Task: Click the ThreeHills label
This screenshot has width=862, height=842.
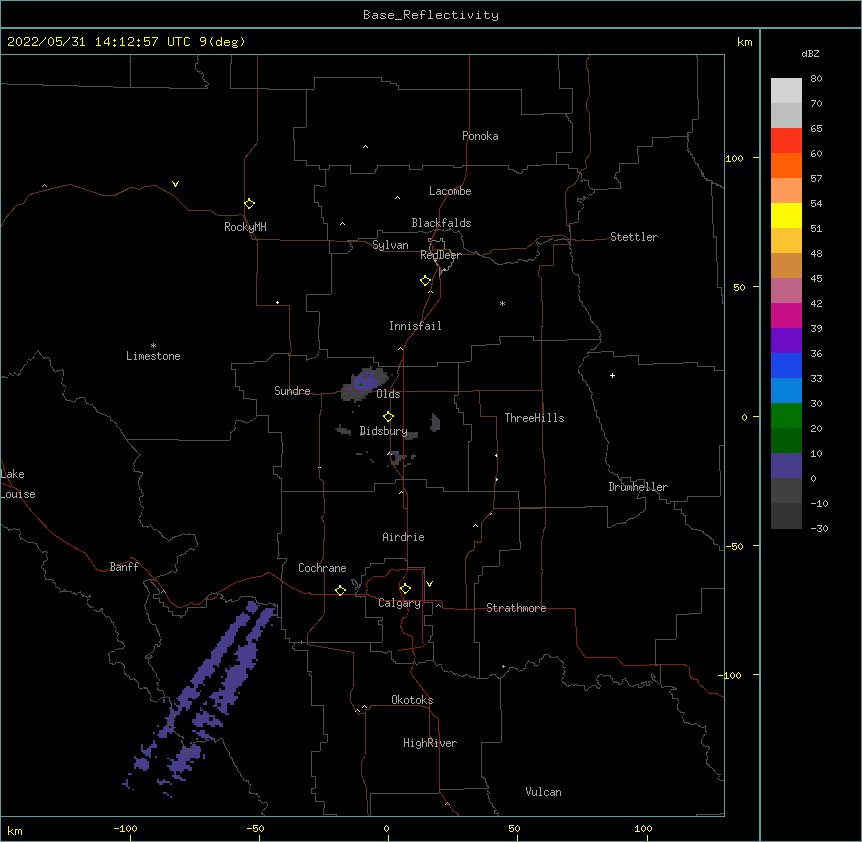Action: pos(534,418)
